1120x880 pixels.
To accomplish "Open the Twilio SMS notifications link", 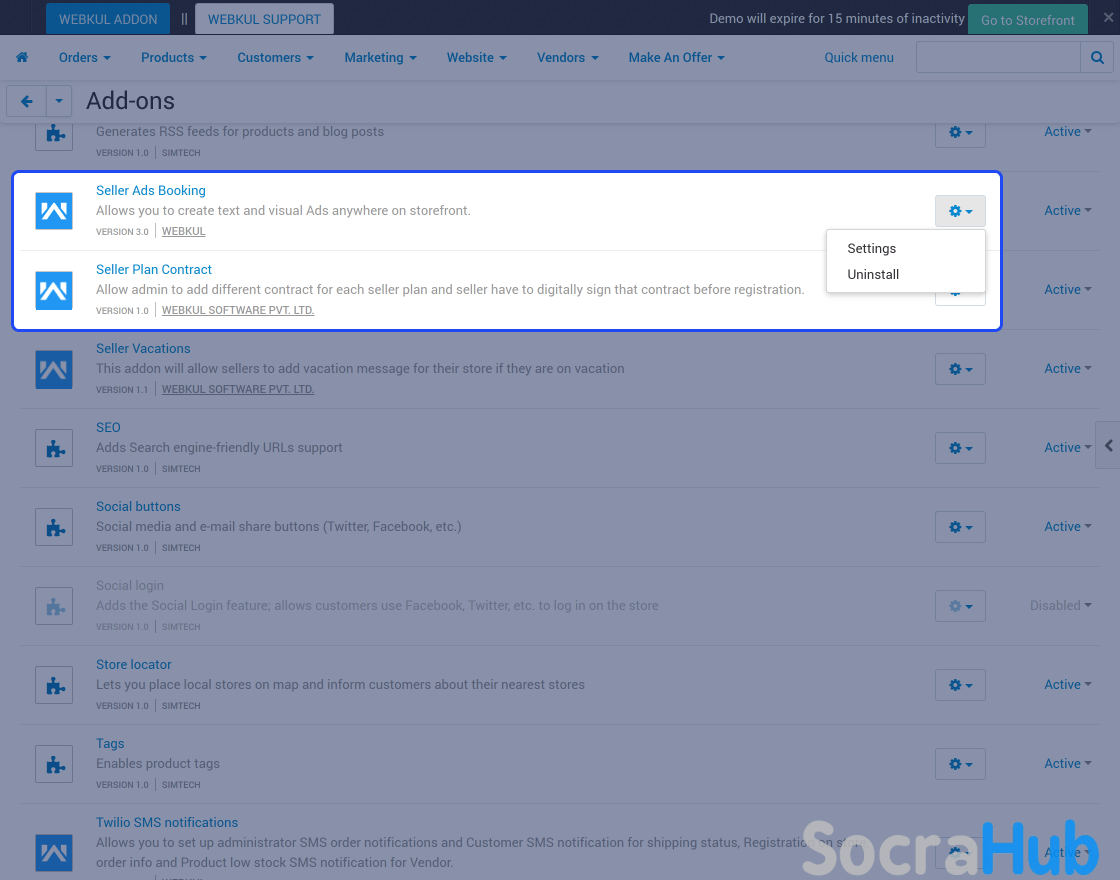I will pos(166,823).
